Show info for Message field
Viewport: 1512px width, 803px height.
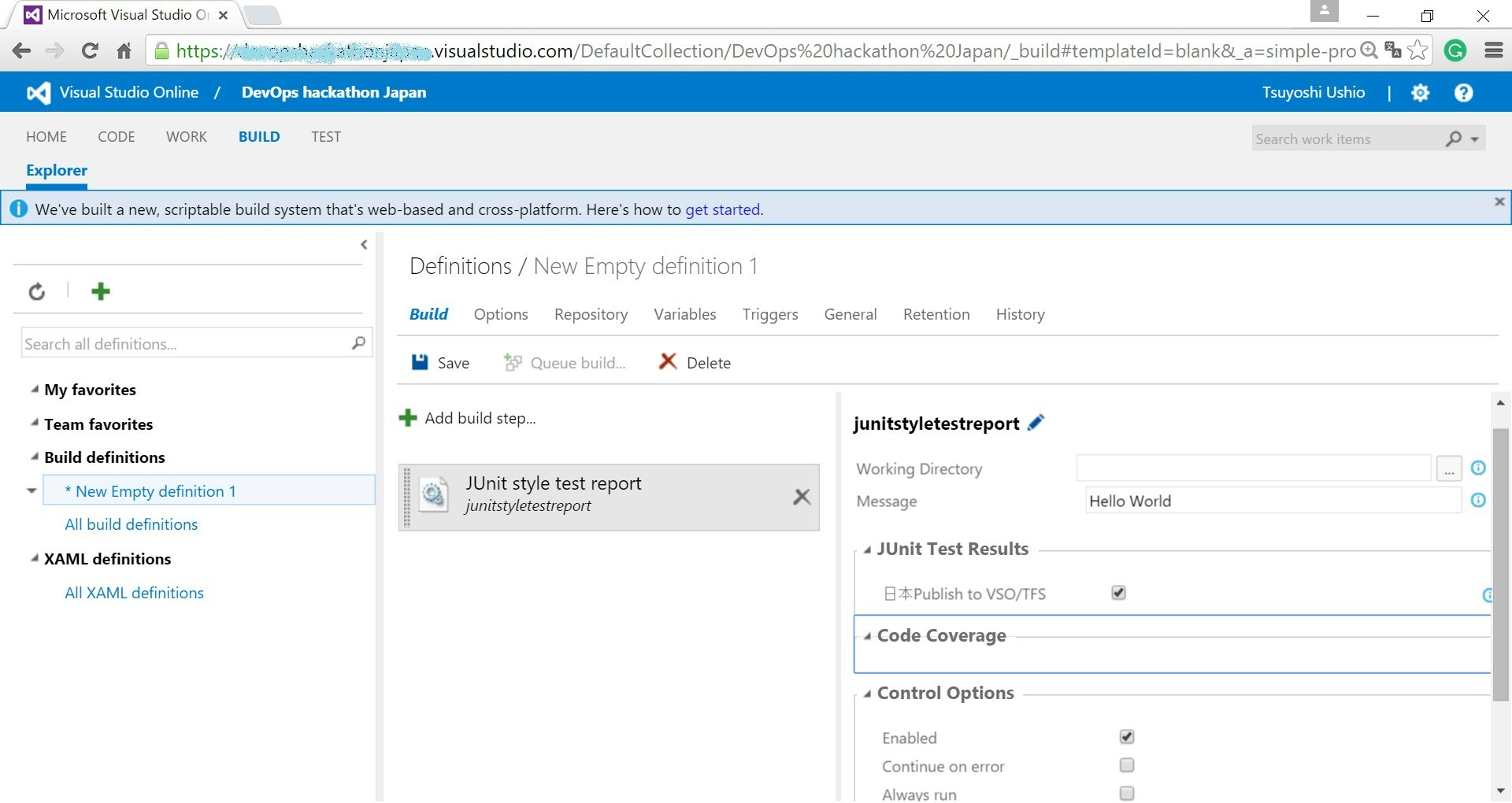1478,500
